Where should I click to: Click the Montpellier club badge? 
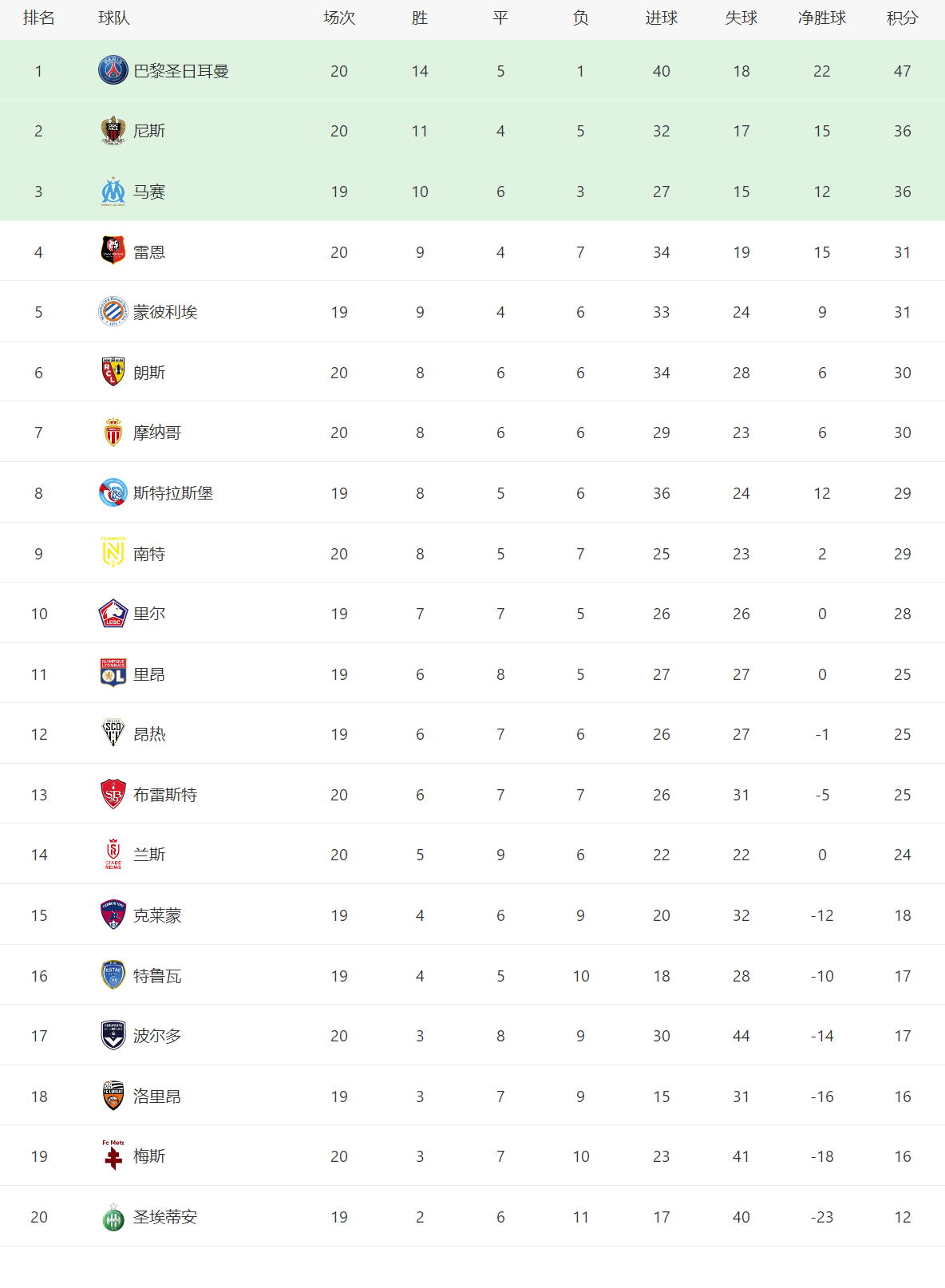[x=113, y=312]
